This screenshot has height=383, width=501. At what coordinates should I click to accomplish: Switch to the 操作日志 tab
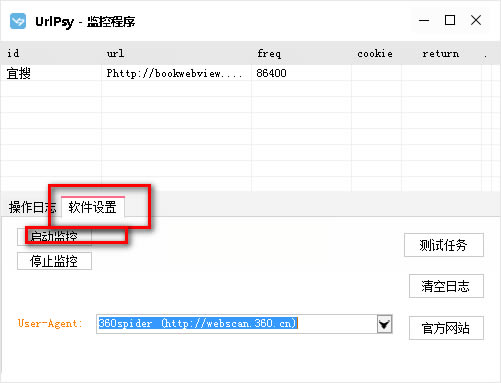32,207
